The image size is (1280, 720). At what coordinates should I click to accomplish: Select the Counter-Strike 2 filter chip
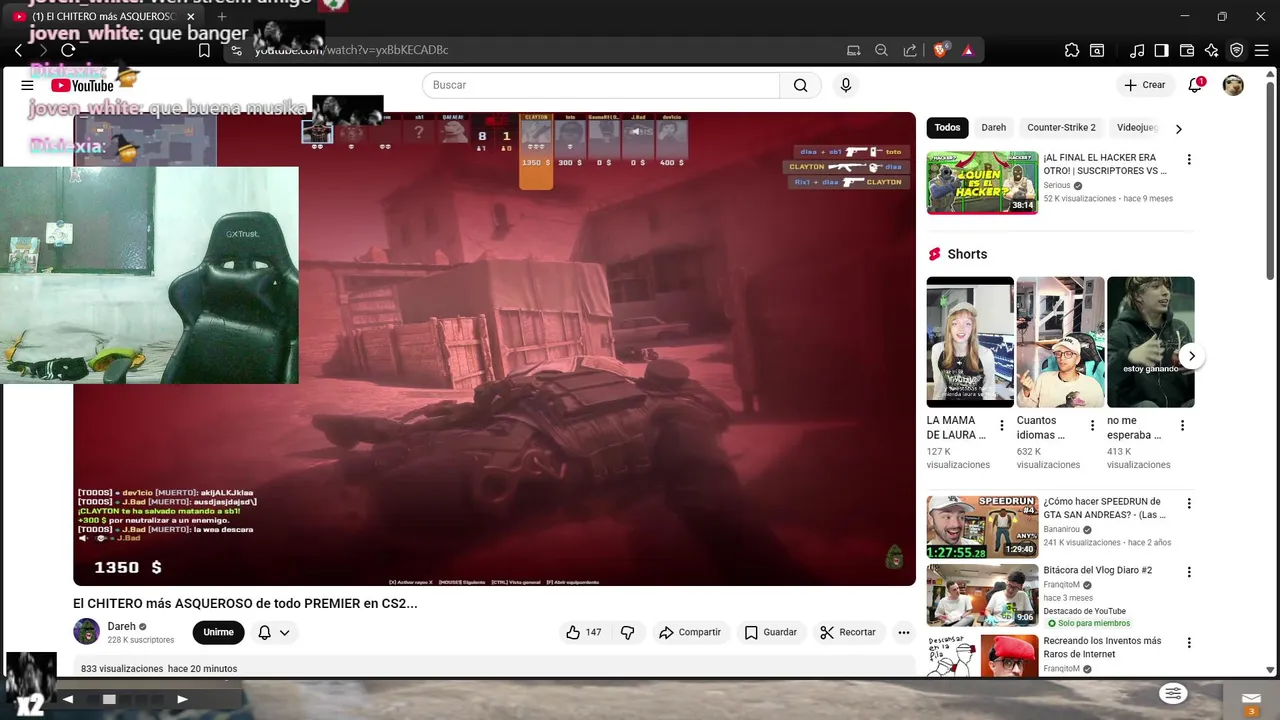(1061, 128)
